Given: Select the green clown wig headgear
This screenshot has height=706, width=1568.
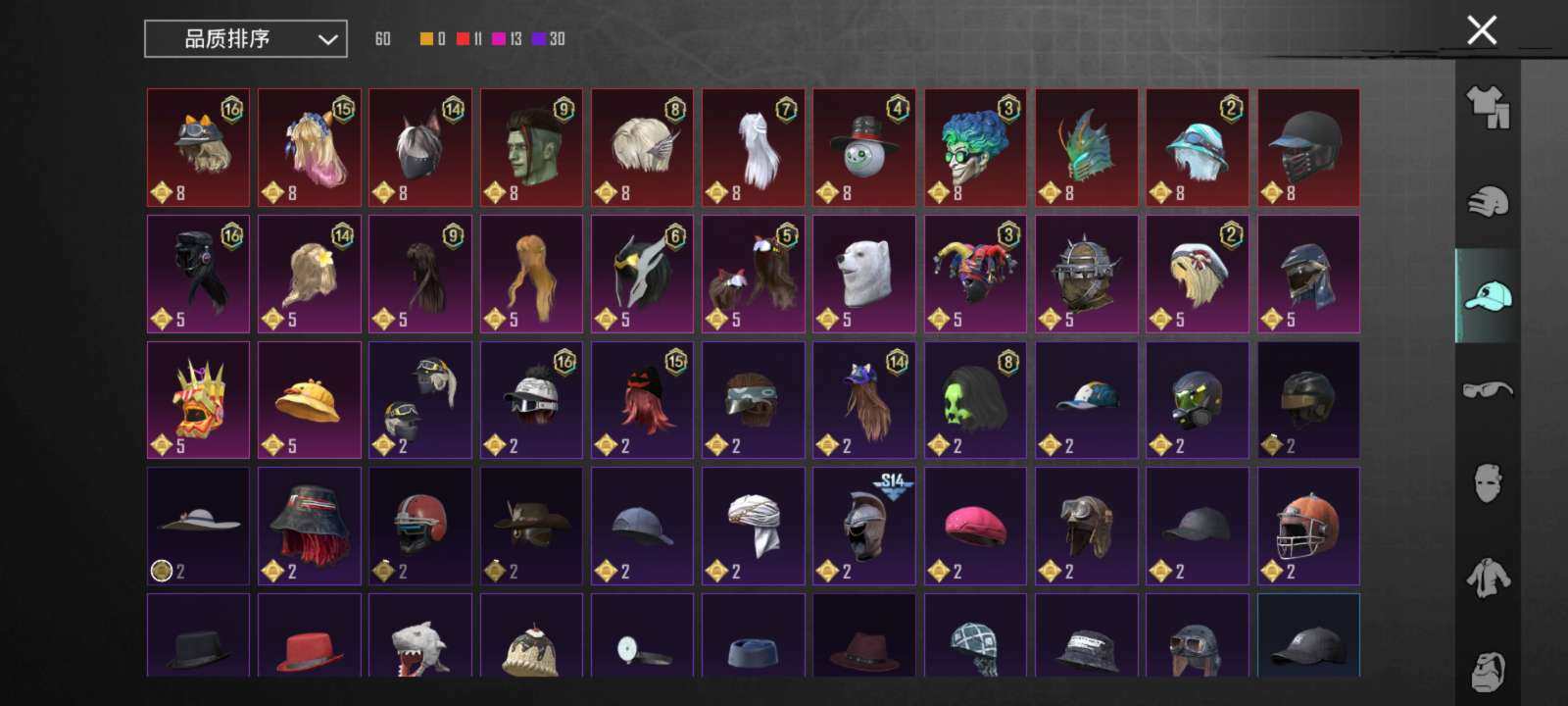Looking at the screenshot, I should pyautogui.click(x=975, y=148).
